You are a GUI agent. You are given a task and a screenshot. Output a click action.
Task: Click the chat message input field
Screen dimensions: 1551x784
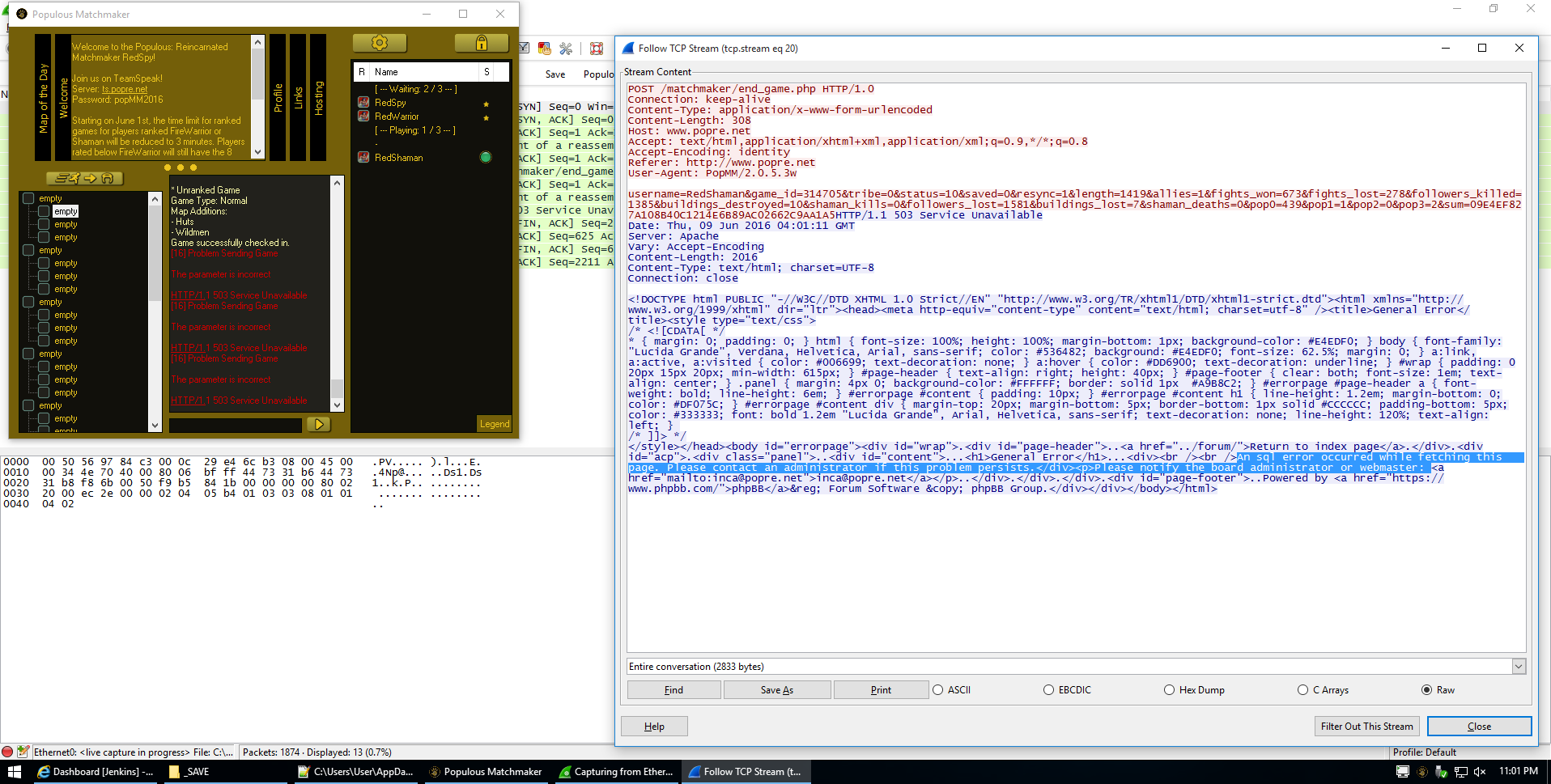pyautogui.click(x=236, y=424)
